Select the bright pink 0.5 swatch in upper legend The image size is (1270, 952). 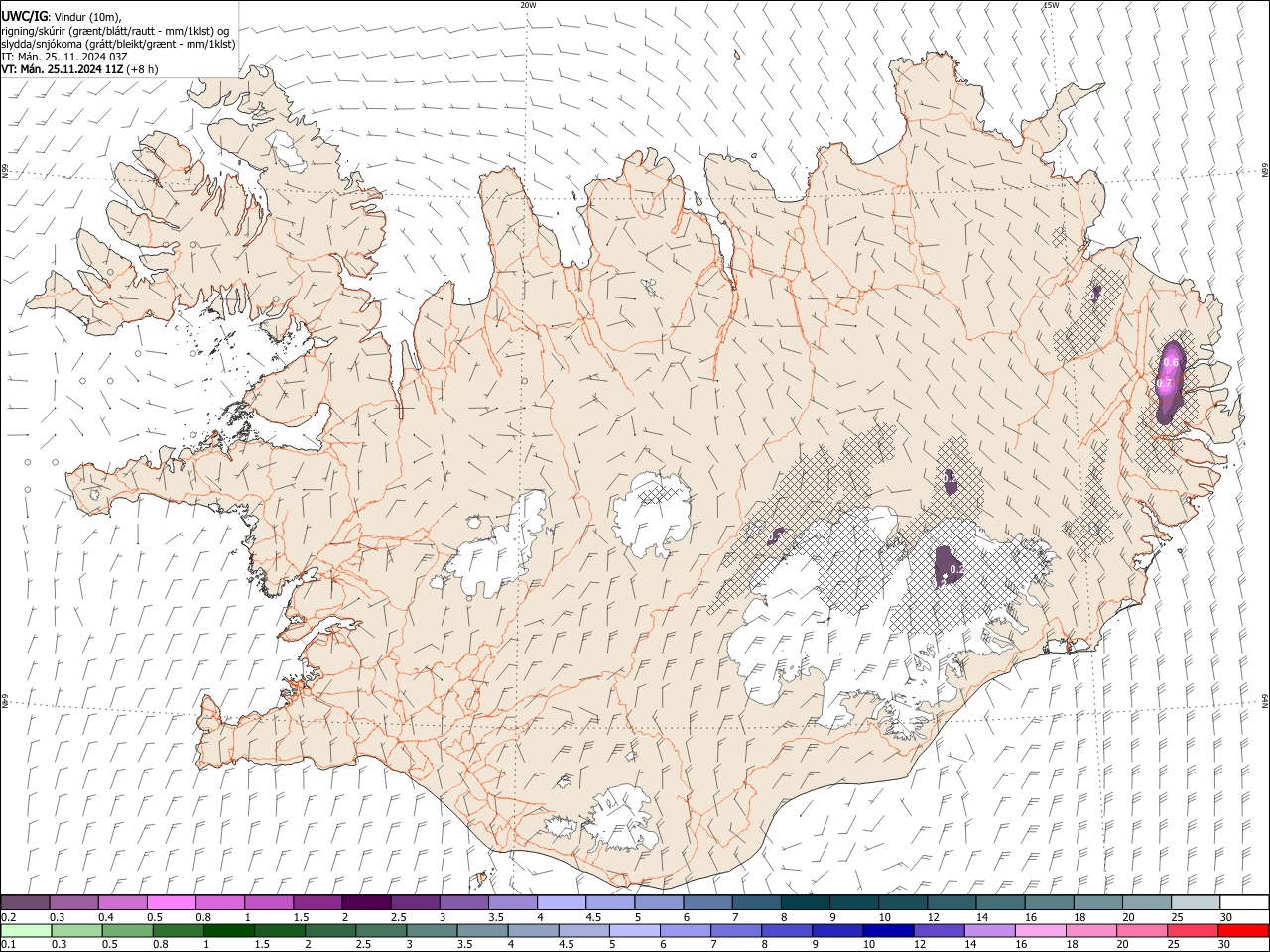tap(172, 902)
